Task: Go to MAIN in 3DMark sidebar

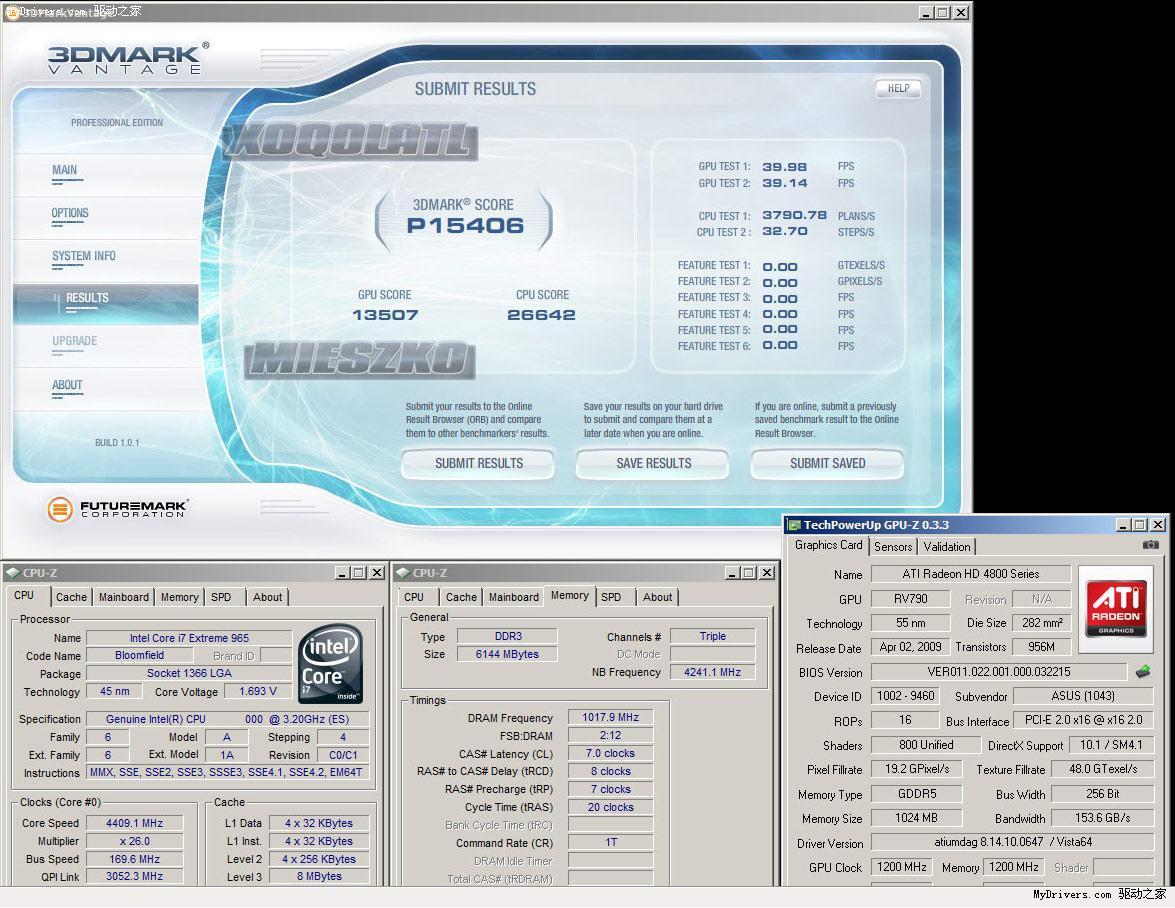Action: (64, 170)
